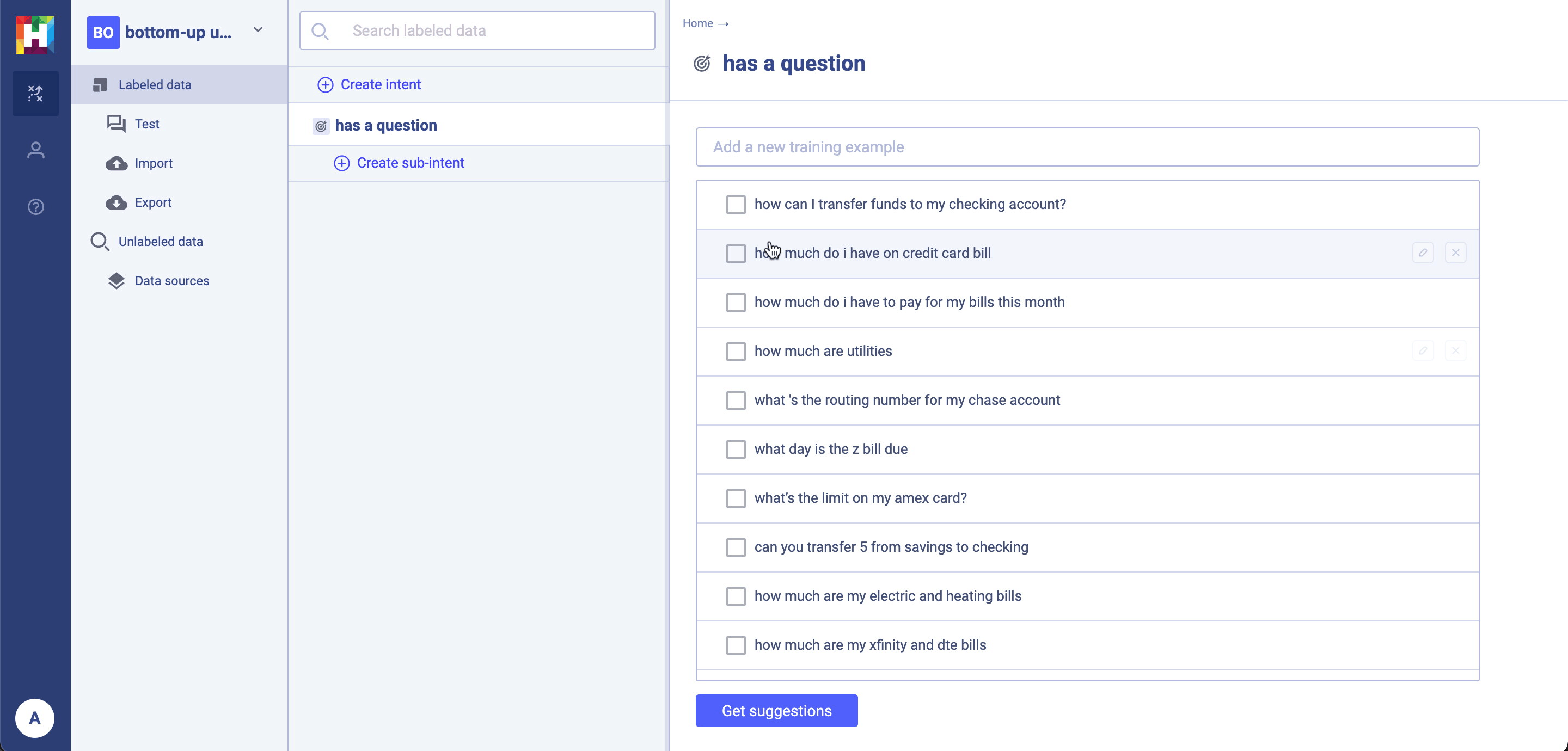
Task: Delete the credit card bill example
Action: [x=1455, y=253]
